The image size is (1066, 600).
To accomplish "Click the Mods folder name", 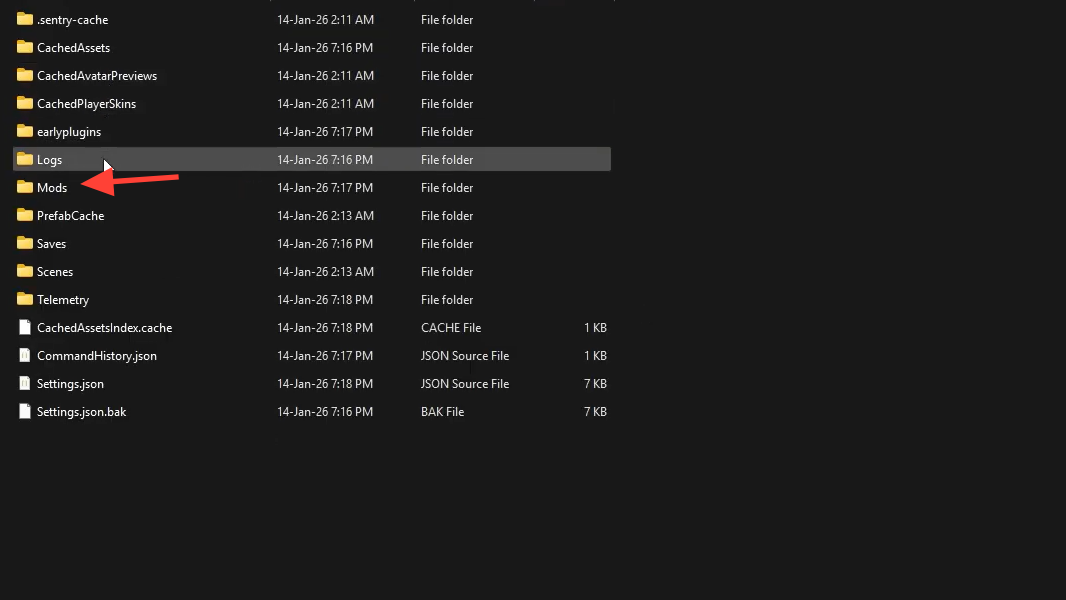I will click(52, 188).
